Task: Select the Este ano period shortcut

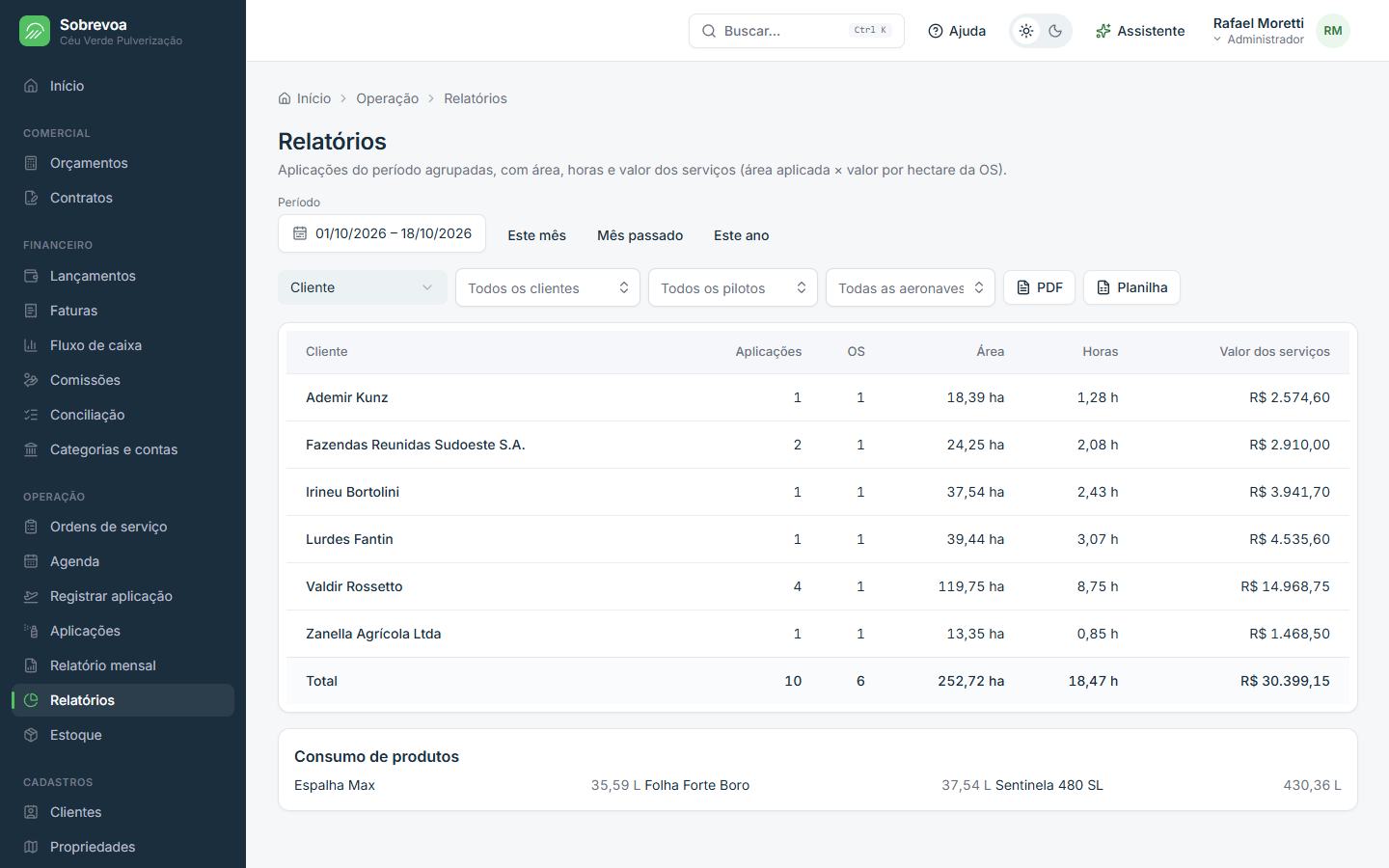Action: (x=742, y=235)
